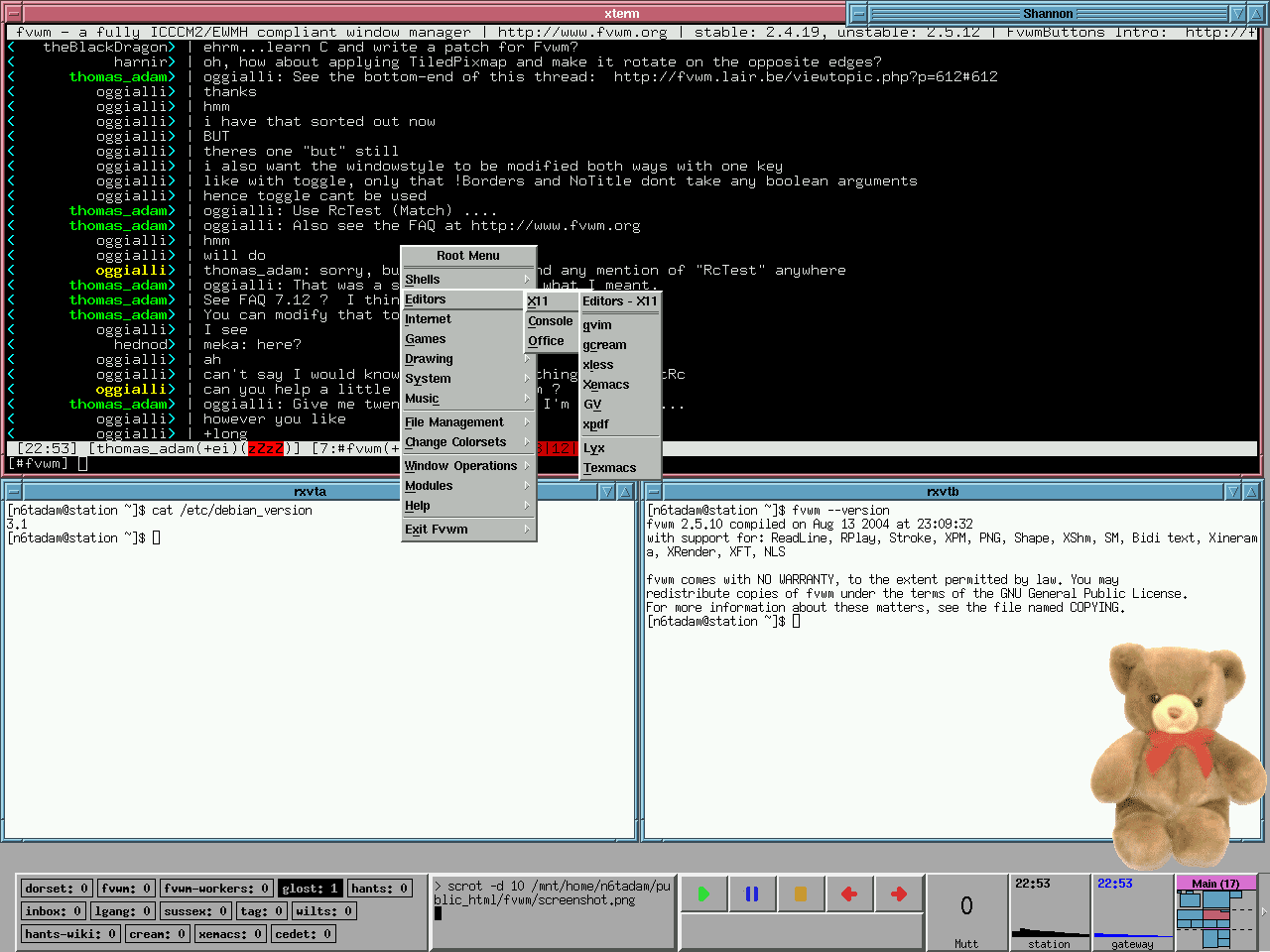The image size is (1270, 952).
Task: Launch GV from Editors - X11 menu
Action: pos(620,405)
